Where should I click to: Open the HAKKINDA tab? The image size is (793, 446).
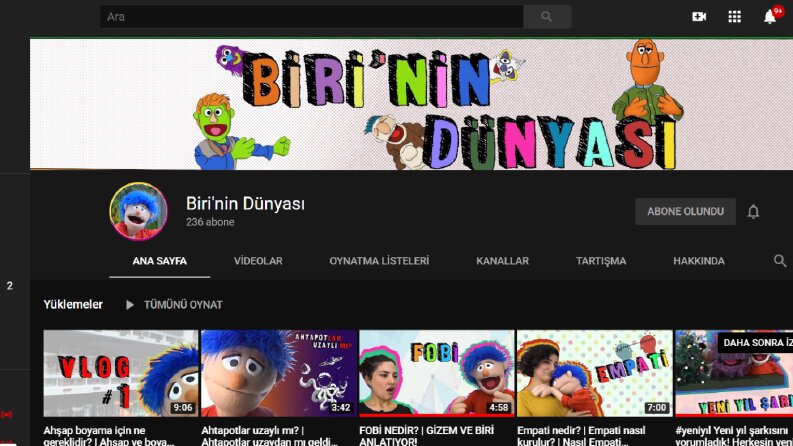pyautogui.click(x=698, y=261)
